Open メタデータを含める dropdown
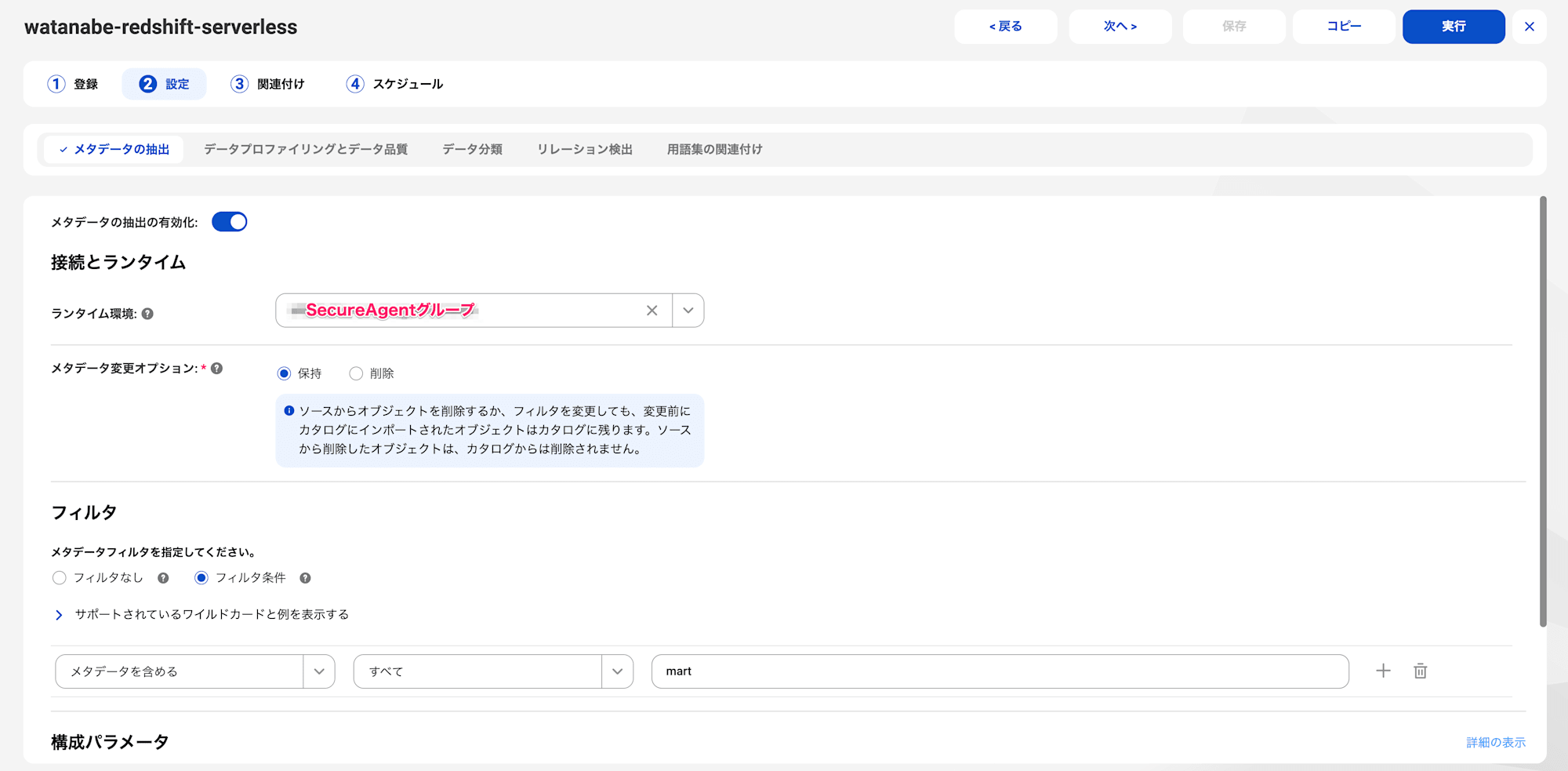Viewport: 1568px width, 771px height. 195,671
